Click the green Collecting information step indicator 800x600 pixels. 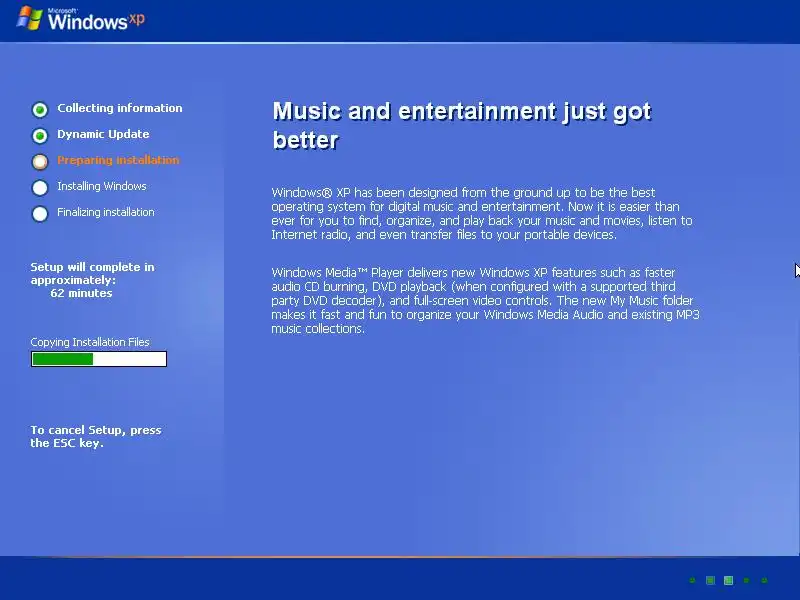[40, 109]
